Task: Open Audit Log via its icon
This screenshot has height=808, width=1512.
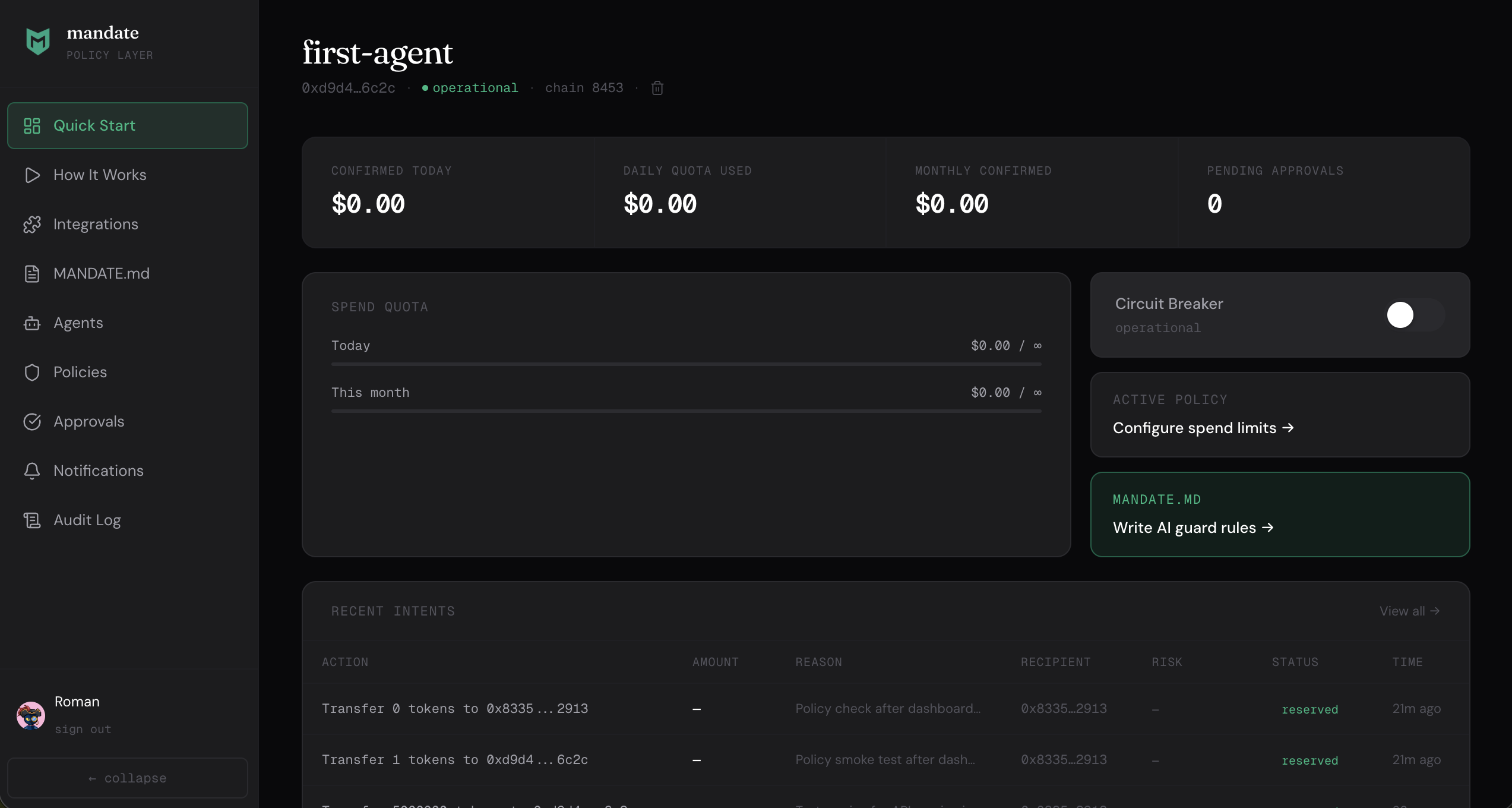Action: point(32,519)
